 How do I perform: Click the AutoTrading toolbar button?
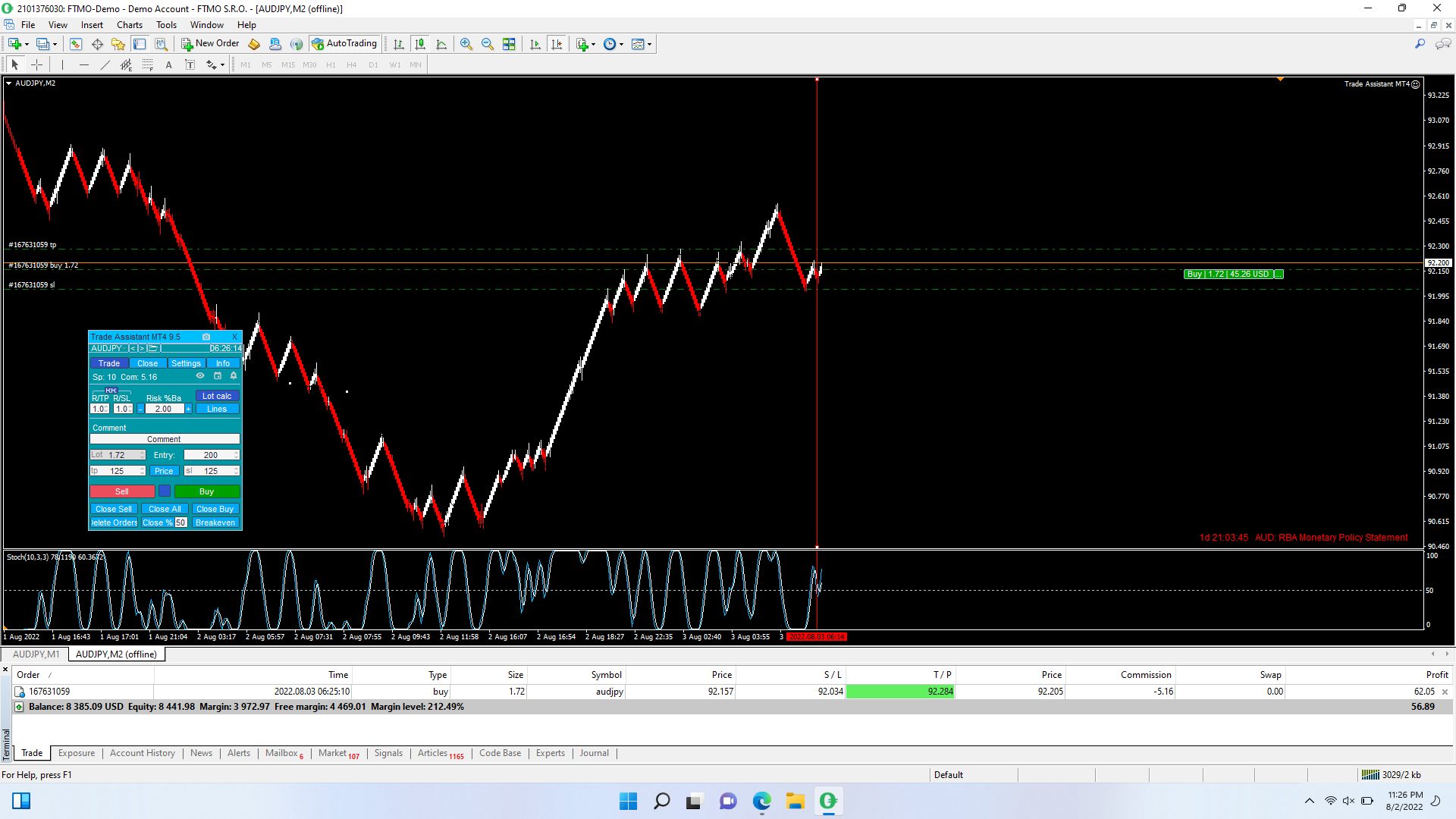pyautogui.click(x=345, y=43)
